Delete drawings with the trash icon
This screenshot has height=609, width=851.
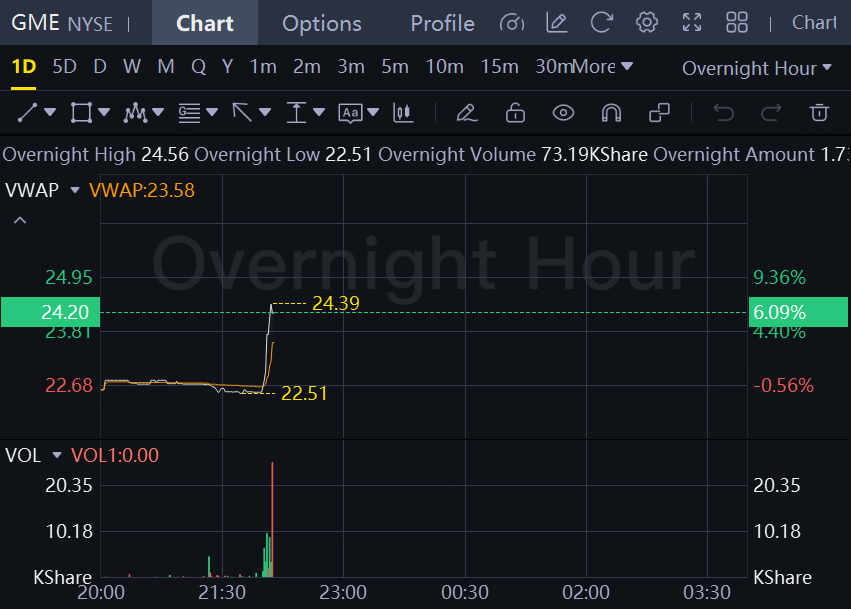pyautogui.click(x=819, y=113)
